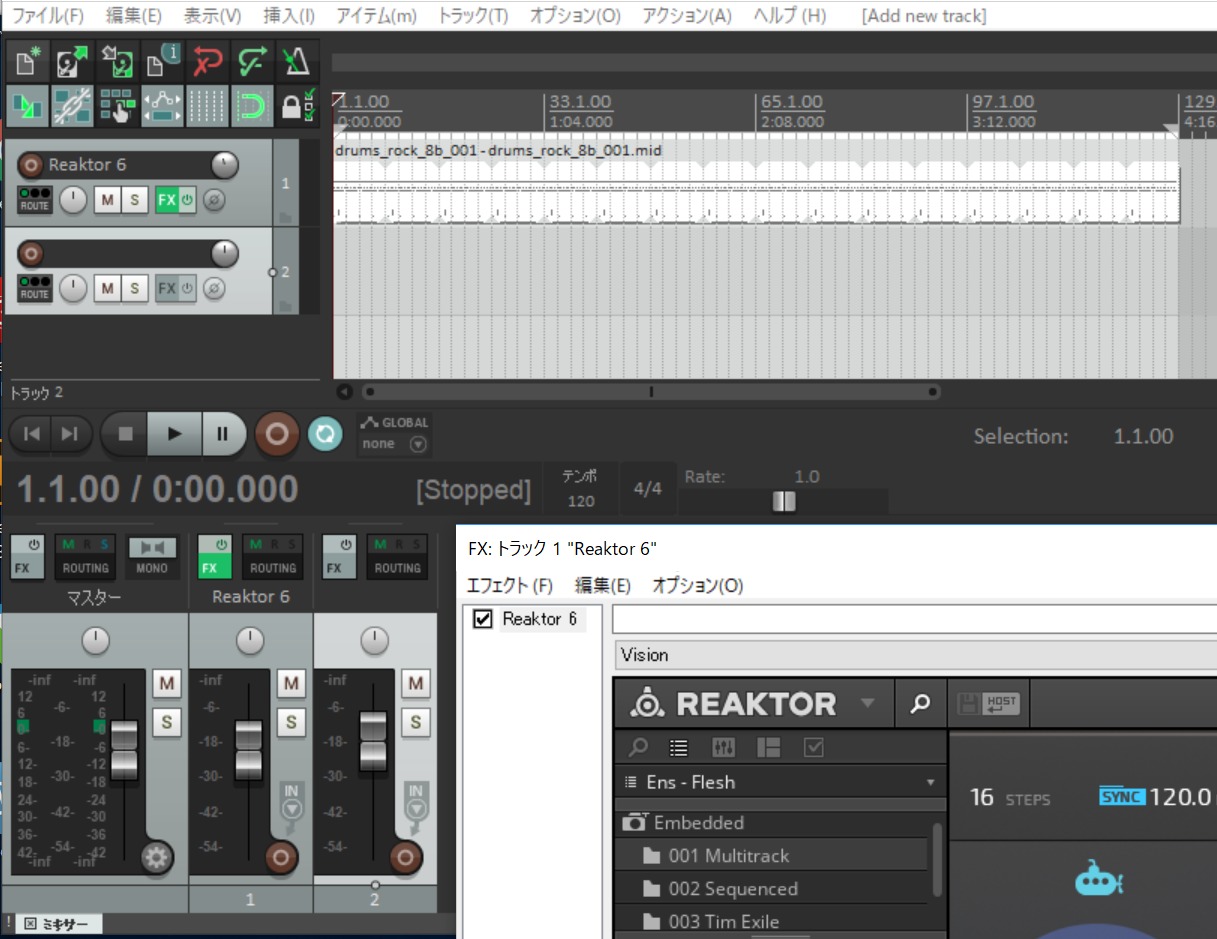Screen dimensions: 1217x939
Task: Open the REAKTOR logo menu arrow
Action: click(x=868, y=704)
